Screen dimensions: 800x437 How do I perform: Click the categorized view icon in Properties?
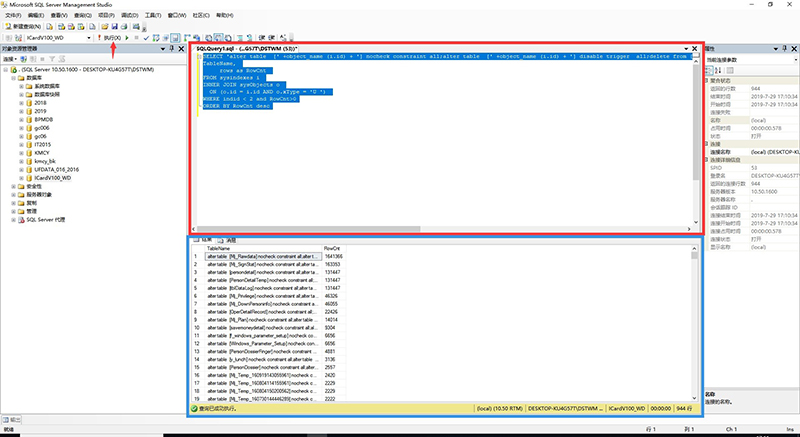tap(709, 70)
